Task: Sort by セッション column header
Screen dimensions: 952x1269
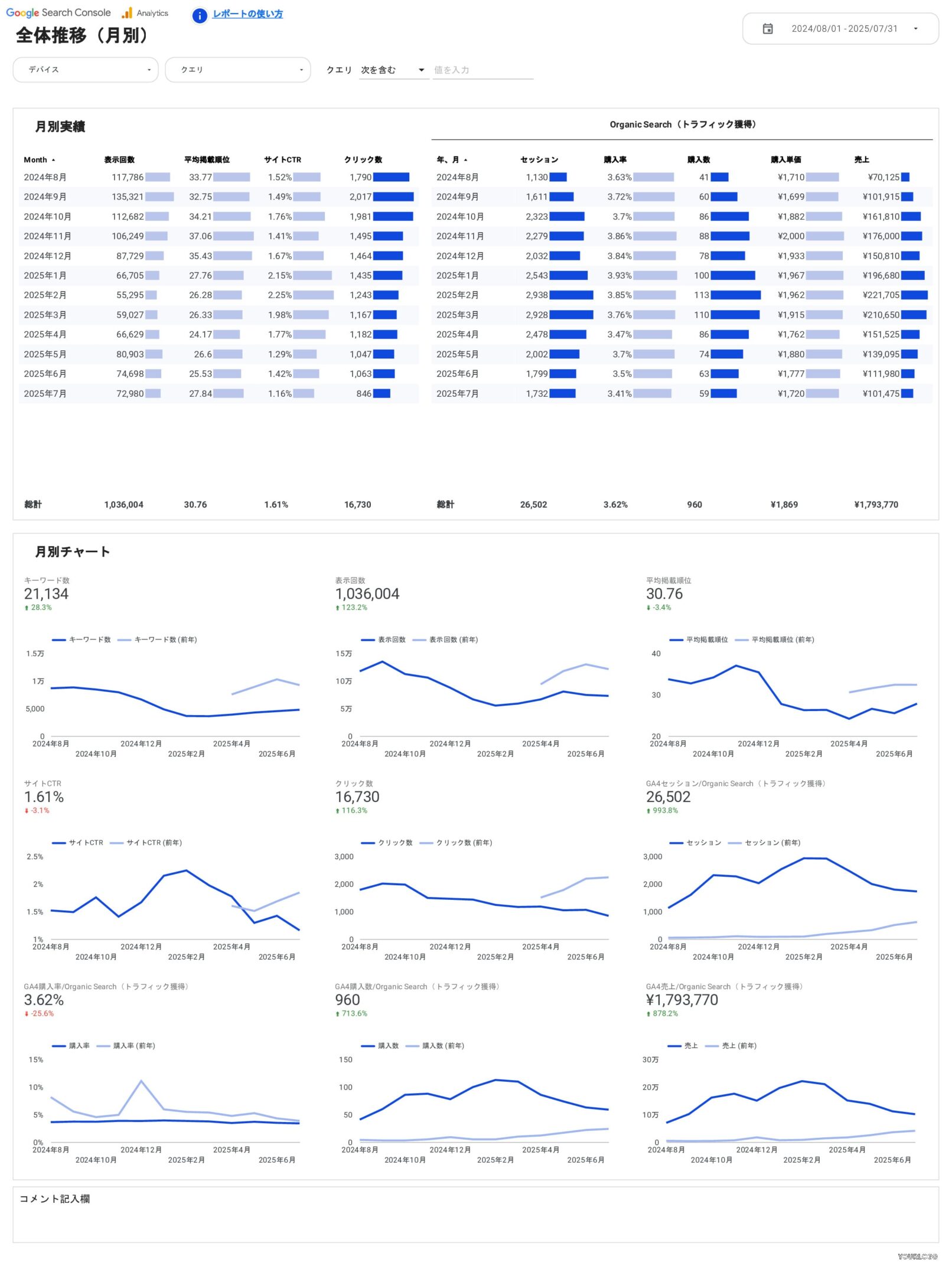Action: tap(539, 160)
